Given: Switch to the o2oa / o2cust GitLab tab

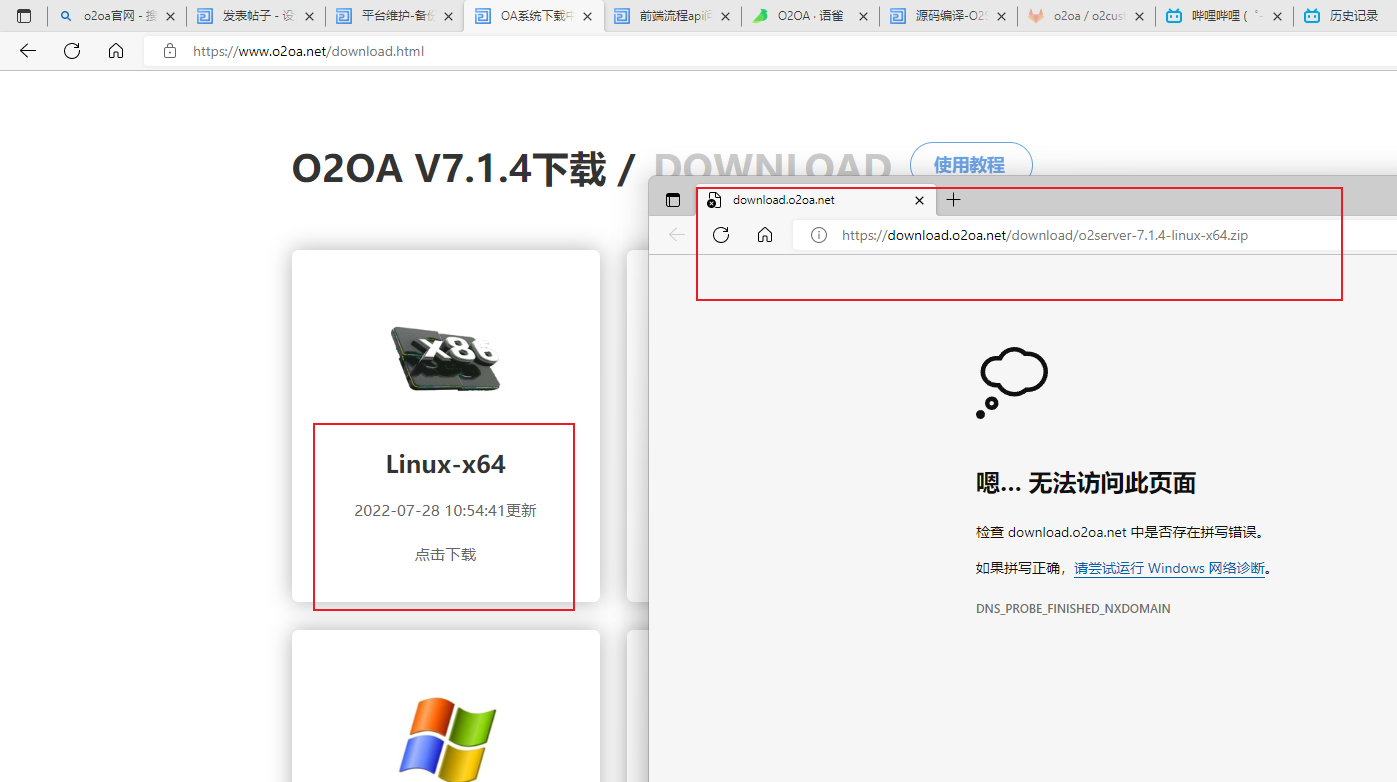Looking at the screenshot, I should [1086, 16].
